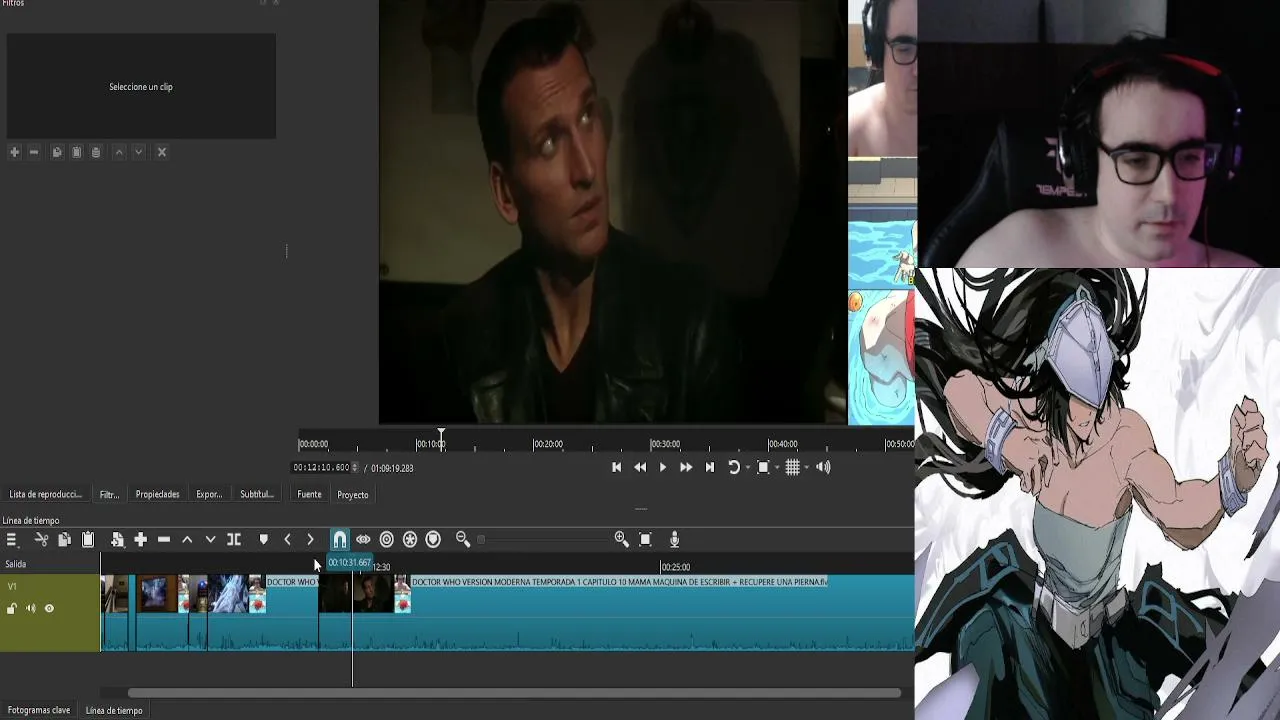The height and width of the screenshot is (720, 1280).
Task: Toggle ripple all tracks
Action: pos(410,540)
